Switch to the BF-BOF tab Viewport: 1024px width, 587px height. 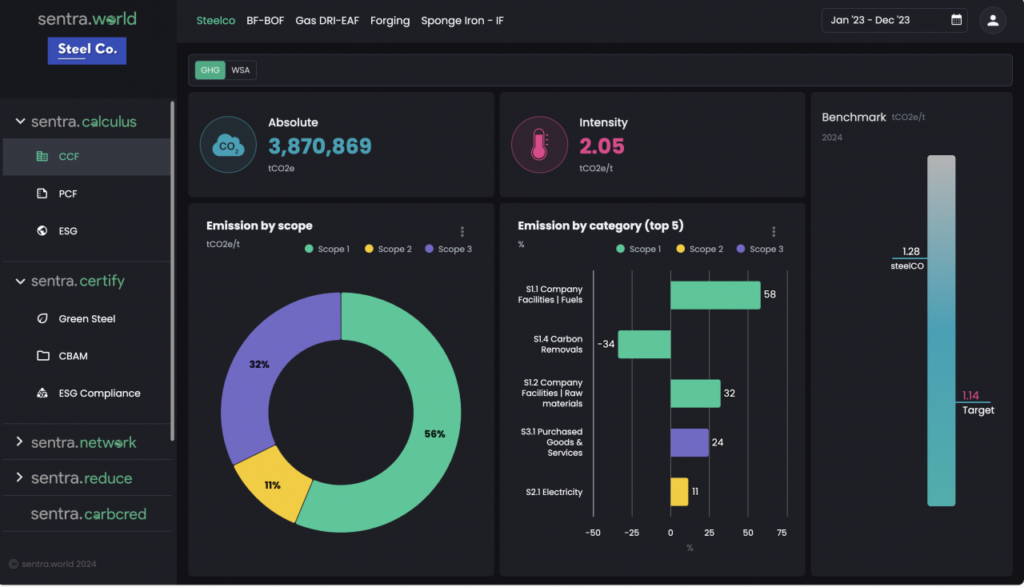click(x=264, y=20)
